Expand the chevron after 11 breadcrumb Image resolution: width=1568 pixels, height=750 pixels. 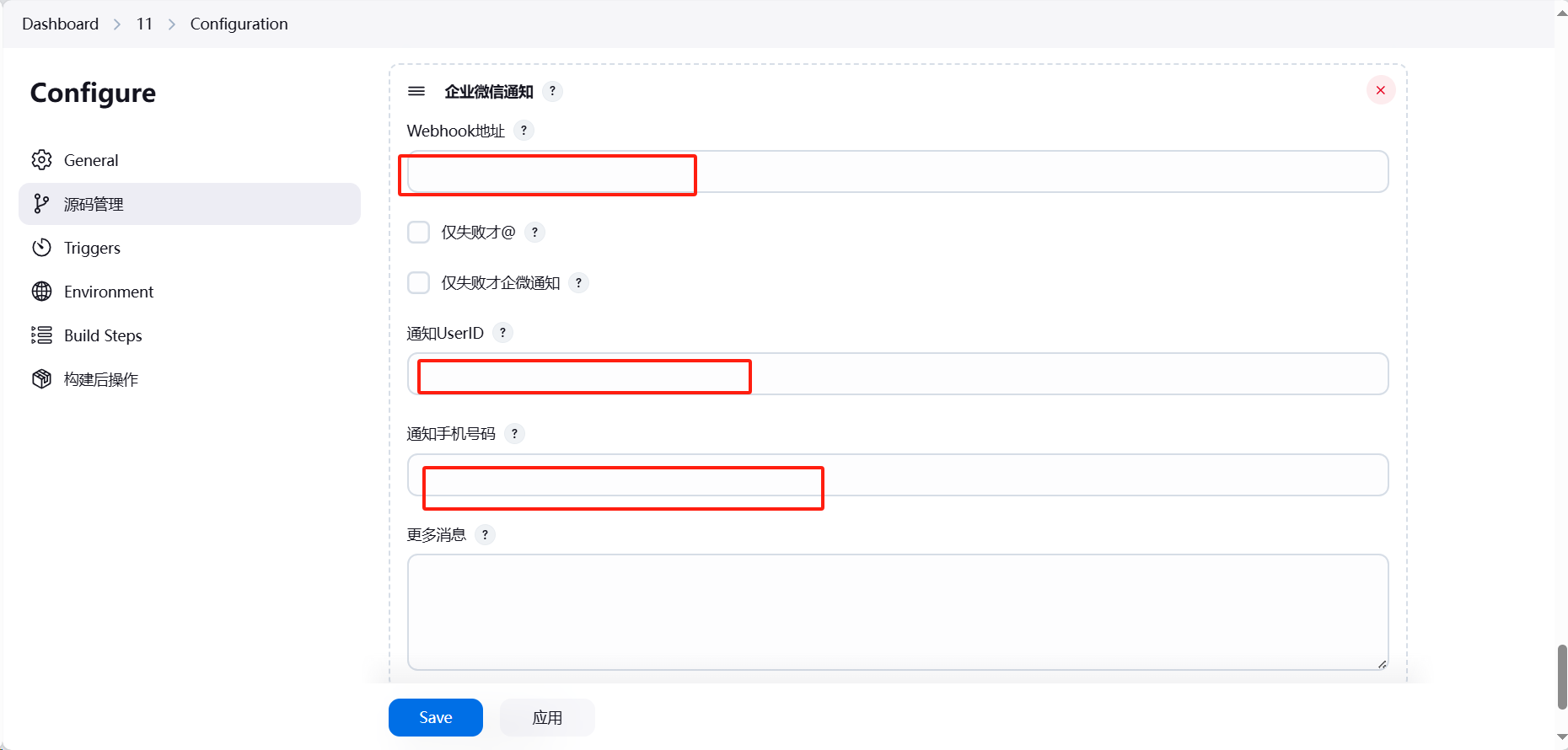tap(172, 24)
